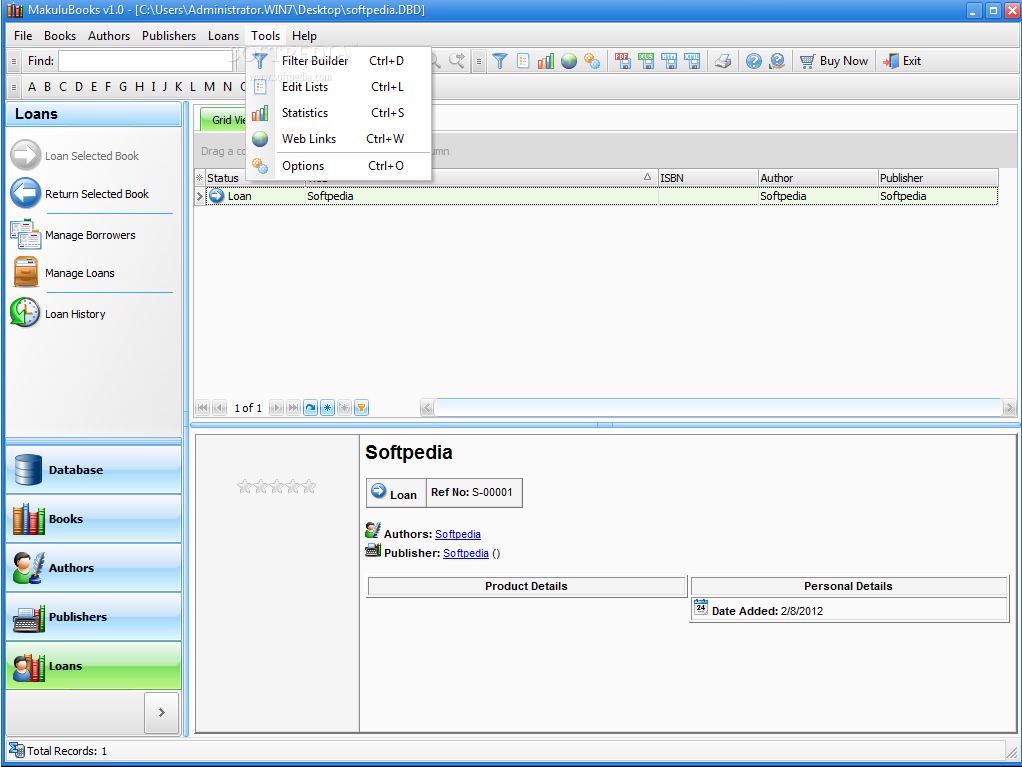The width and height of the screenshot is (1022, 767).
Task: Follow the Authors Softpedia link
Action: point(458,534)
